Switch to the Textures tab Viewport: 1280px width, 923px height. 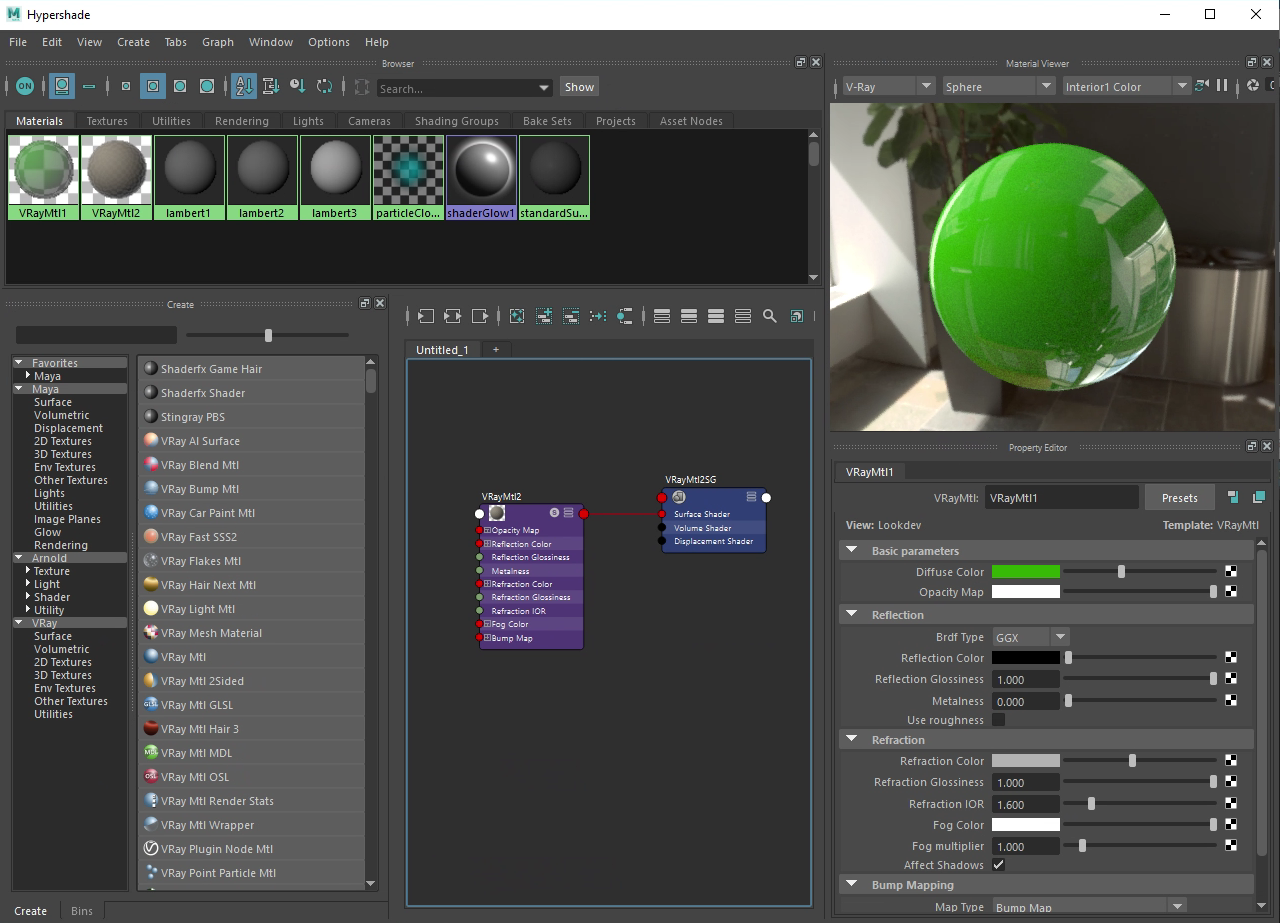pyautogui.click(x=107, y=121)
